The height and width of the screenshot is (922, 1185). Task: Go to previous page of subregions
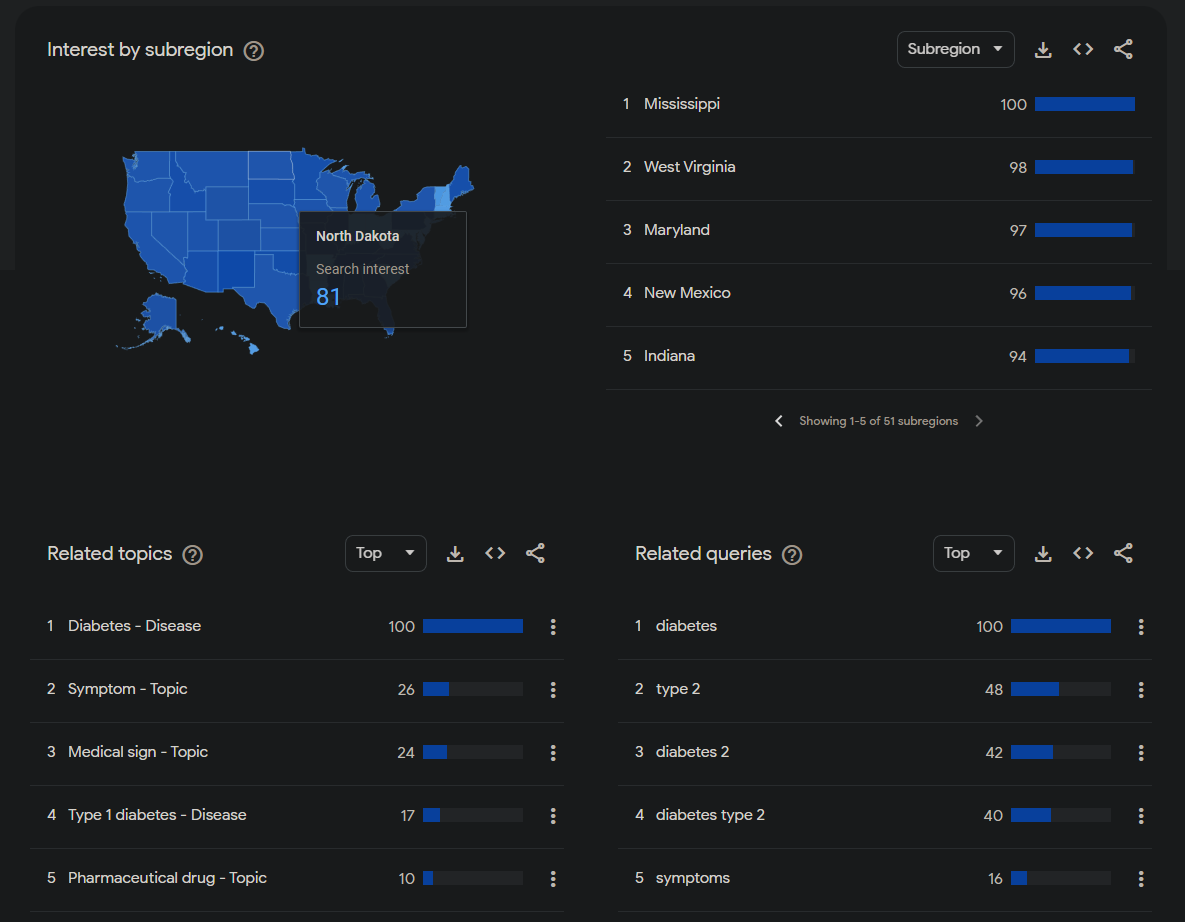point(779,421)
